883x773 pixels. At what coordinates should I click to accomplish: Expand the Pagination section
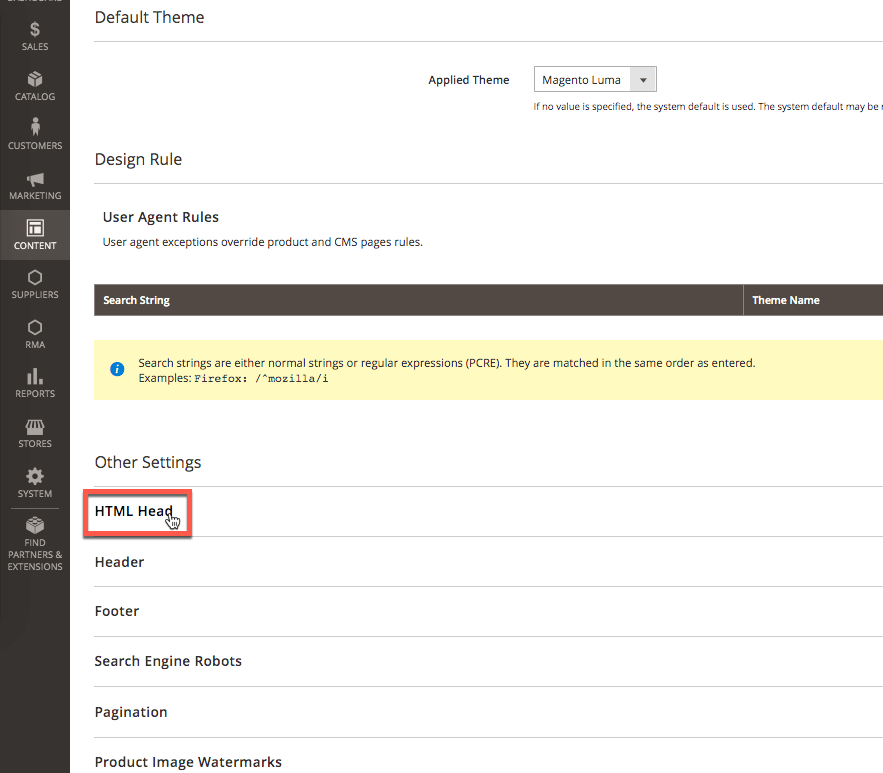pyautogui.click(x=131, y=712)
